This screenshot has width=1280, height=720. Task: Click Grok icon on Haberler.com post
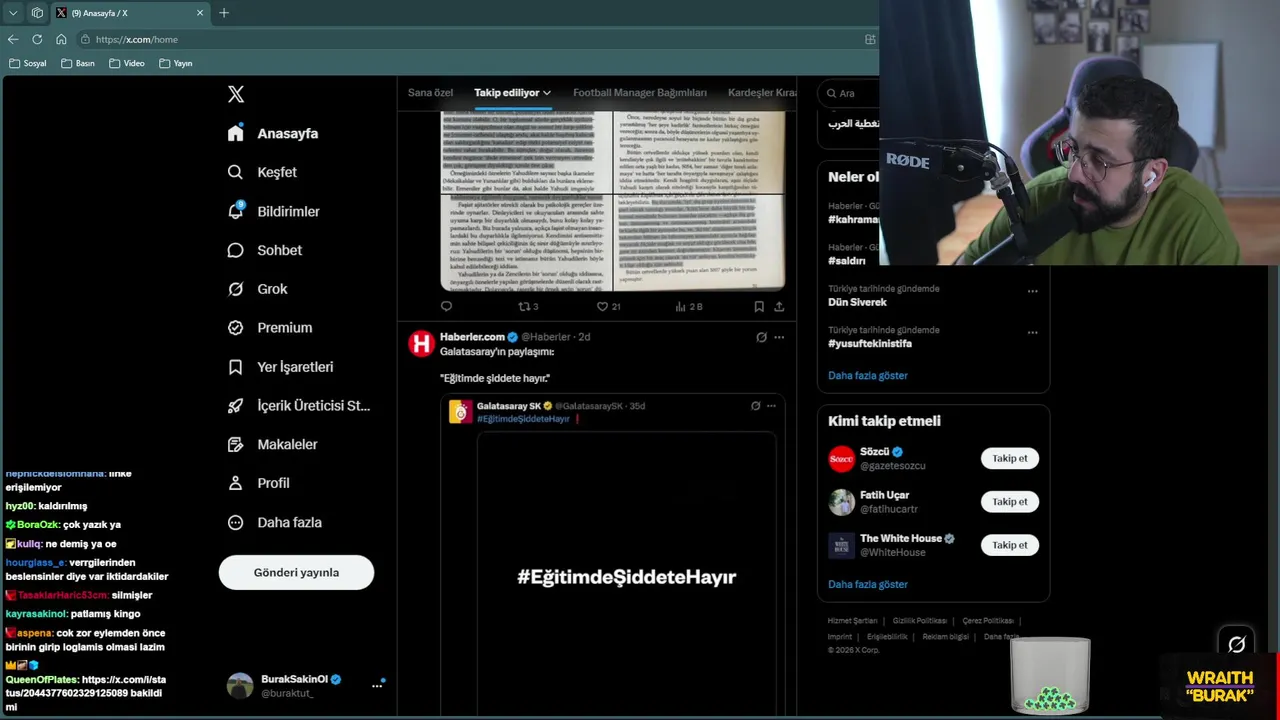point(761,337)
